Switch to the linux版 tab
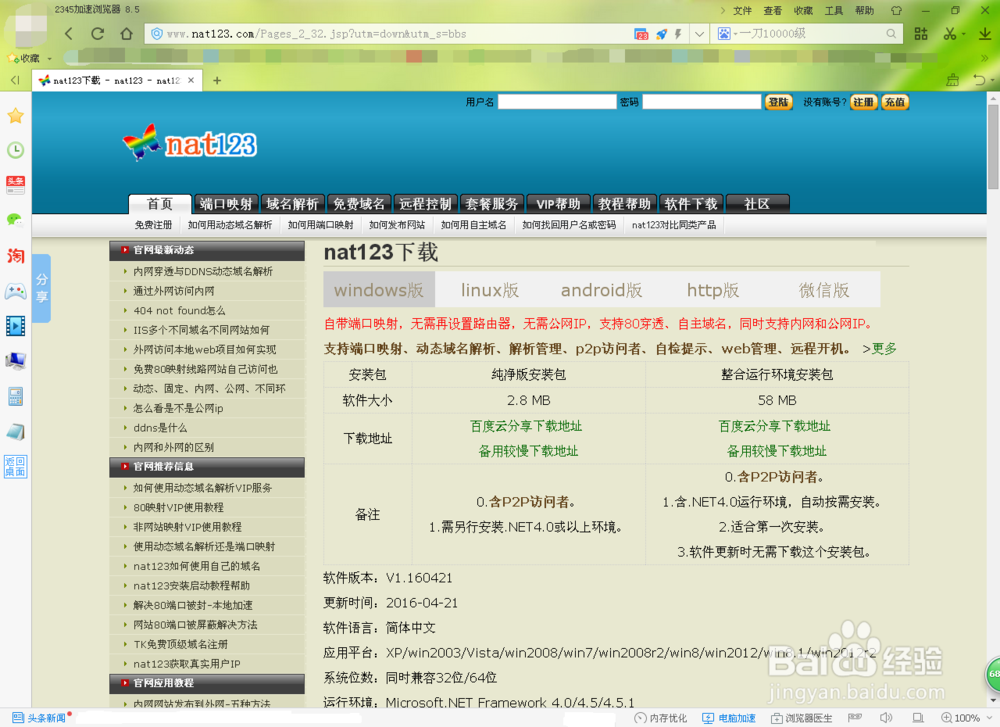The image size is (1000, 727). coord(490,290)
